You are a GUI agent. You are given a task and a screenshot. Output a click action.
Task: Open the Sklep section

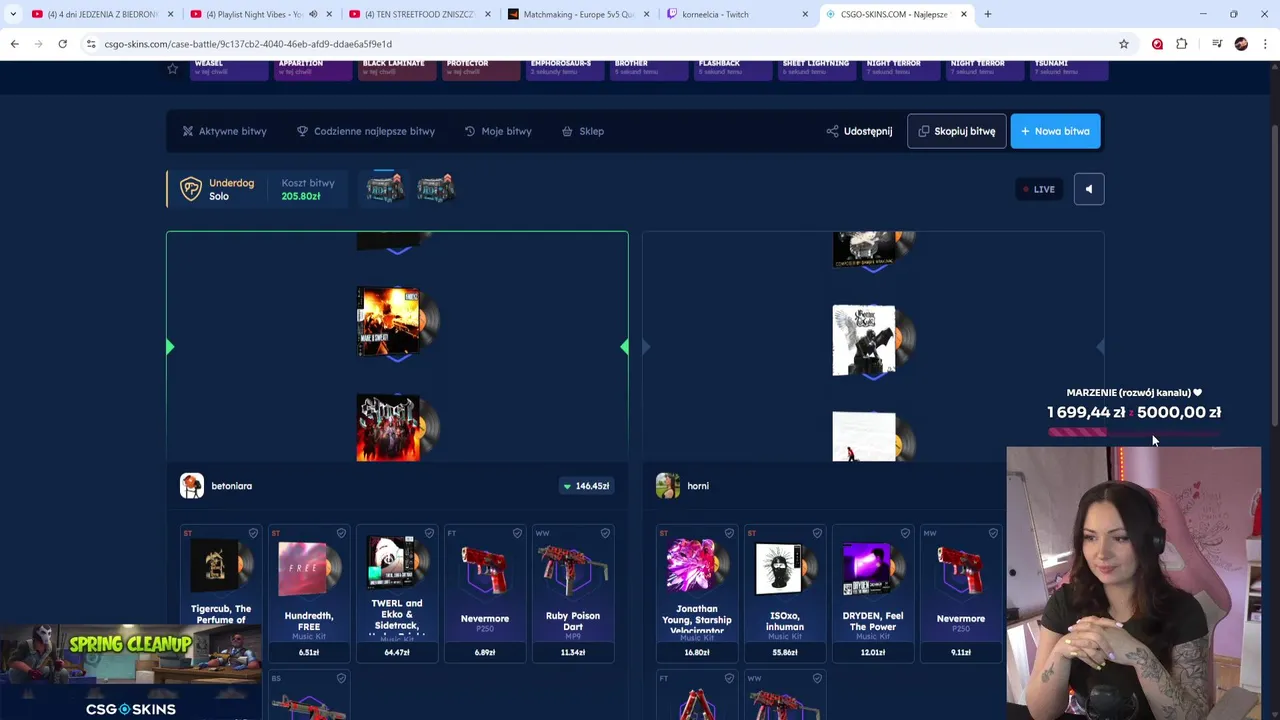coord(583,131)
